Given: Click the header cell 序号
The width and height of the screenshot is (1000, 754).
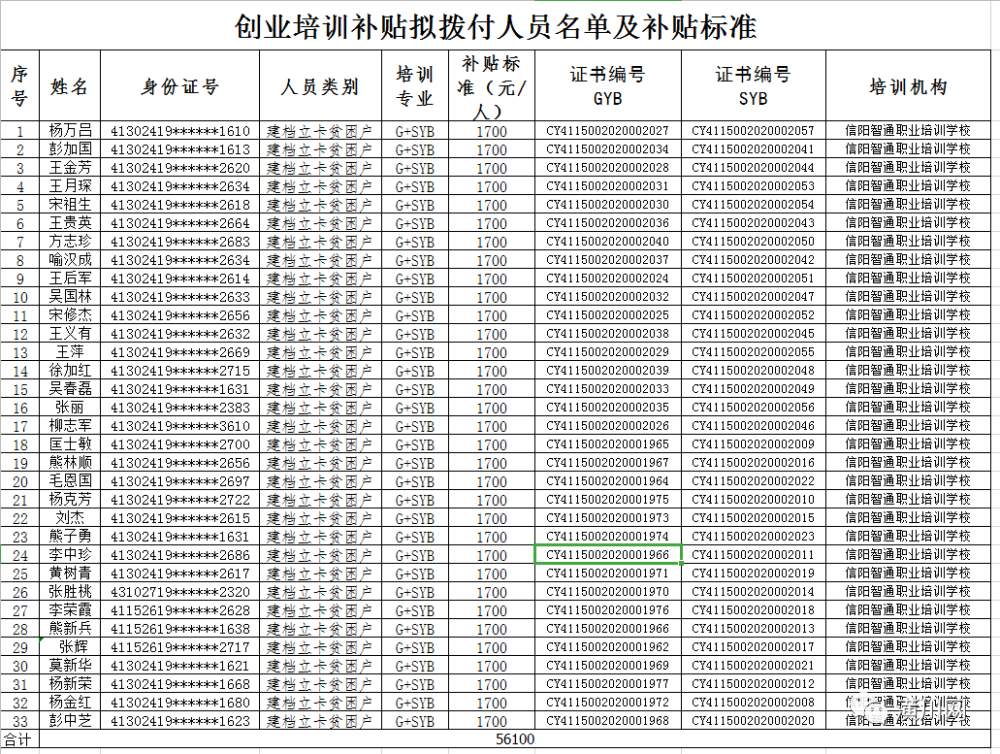Looking at the screenshot, I should click(x=20, y=85).
